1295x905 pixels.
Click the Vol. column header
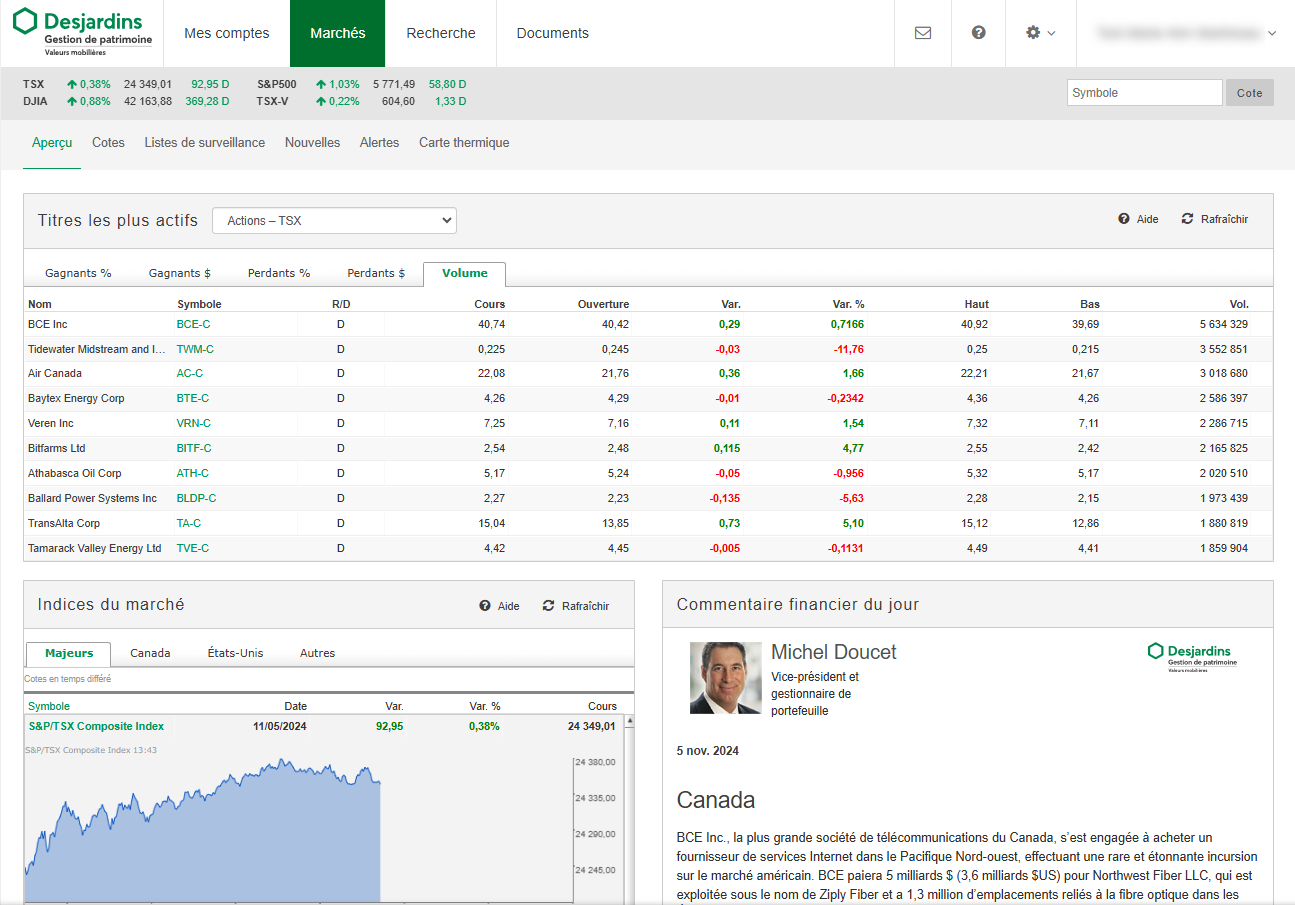pos(1239,304)
